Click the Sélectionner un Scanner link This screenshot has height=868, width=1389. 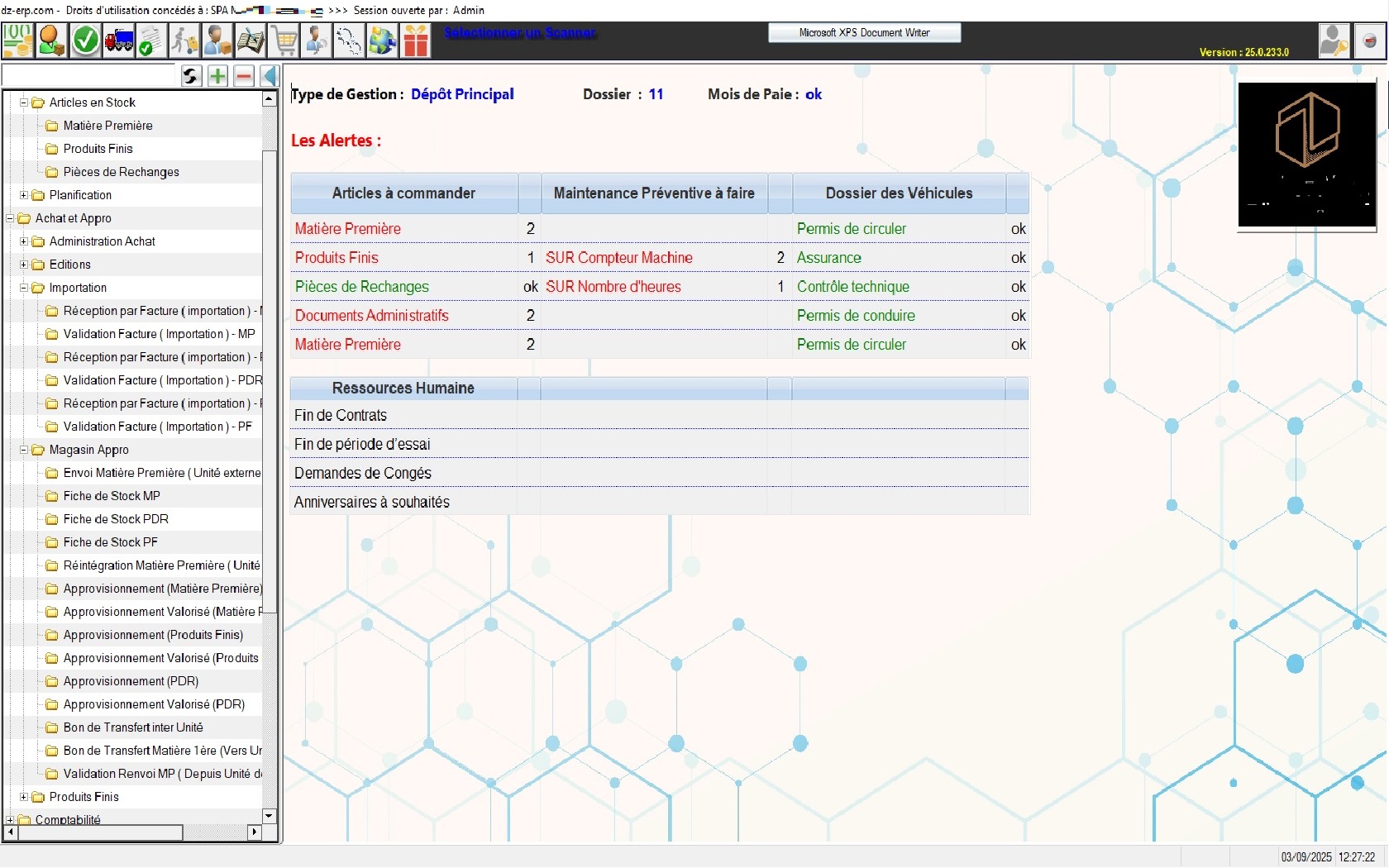coord(519,32)
